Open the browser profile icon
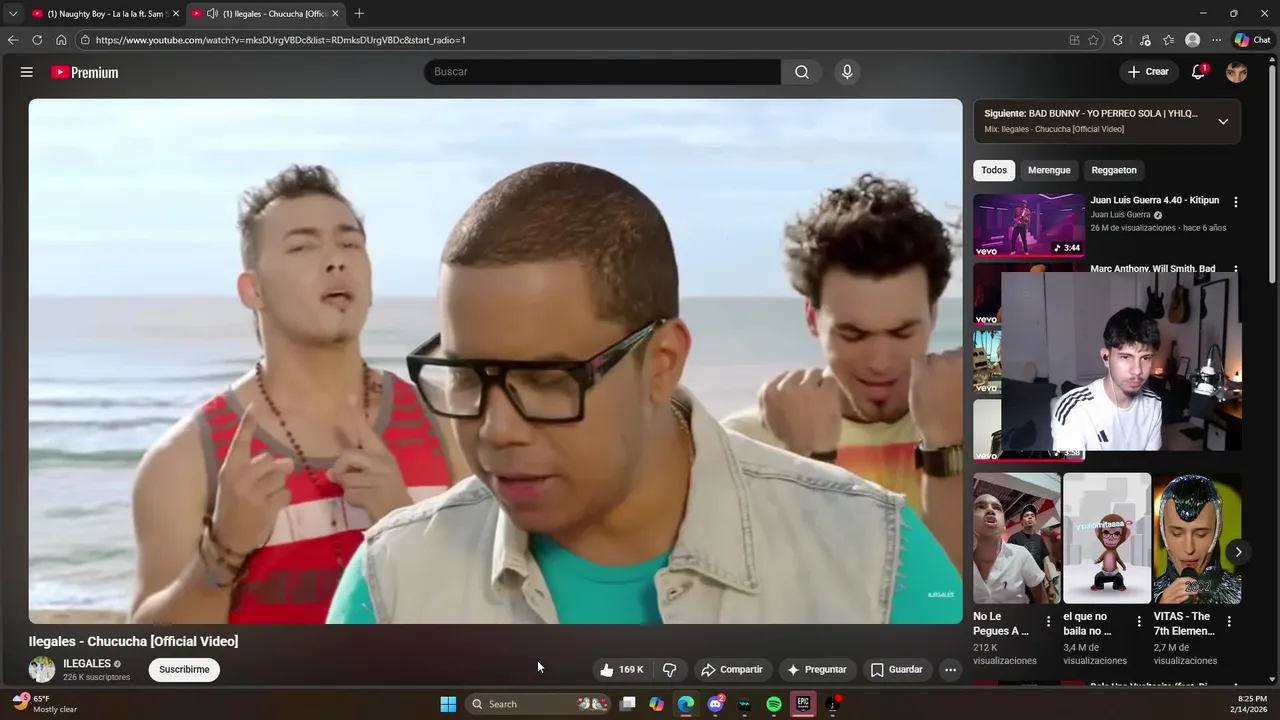This screenshot has height=720, width=1280. pyautogui.click(x=1192, y=40)
